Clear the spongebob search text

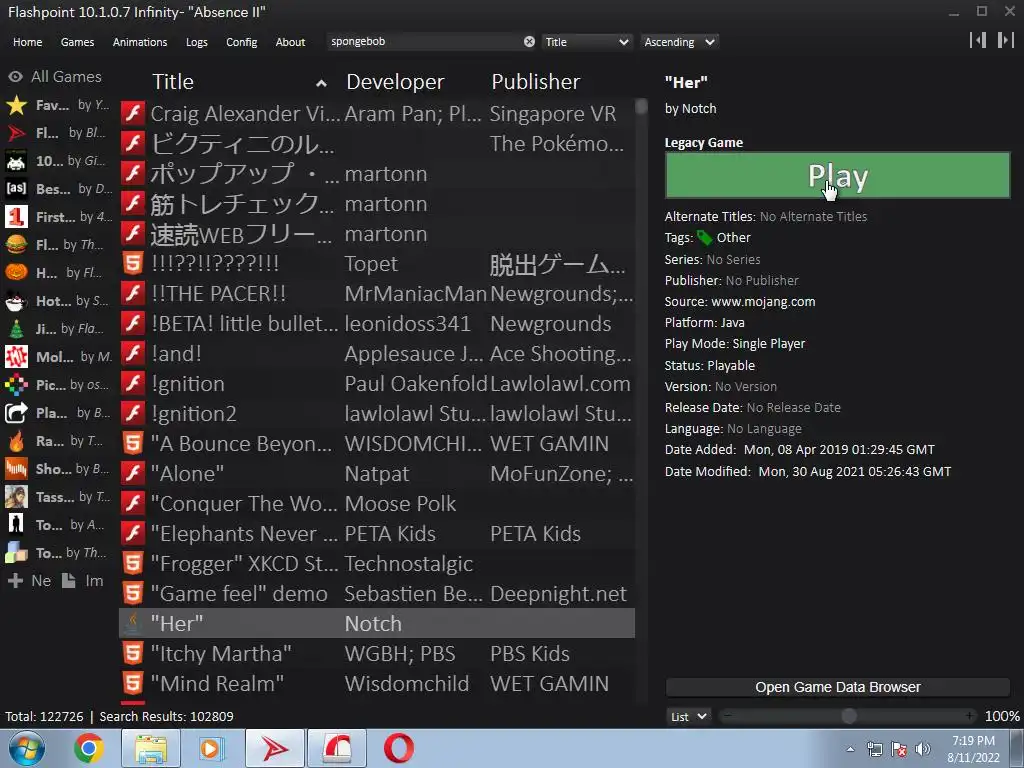529,42
